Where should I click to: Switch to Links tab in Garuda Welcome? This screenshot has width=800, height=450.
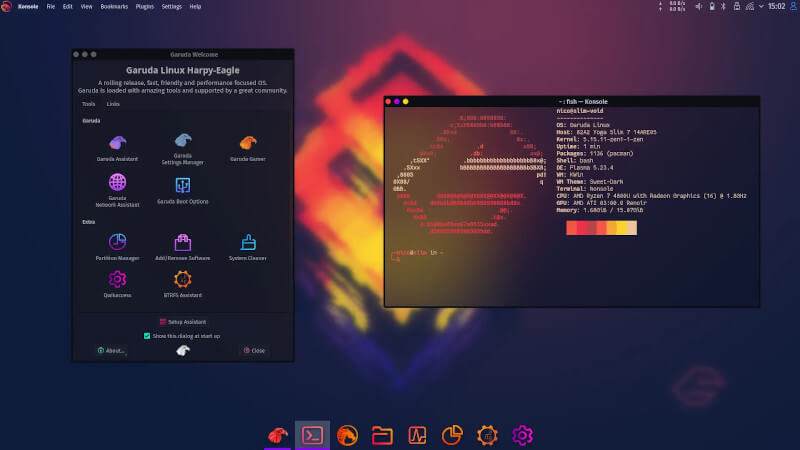[x=113, y=104]
